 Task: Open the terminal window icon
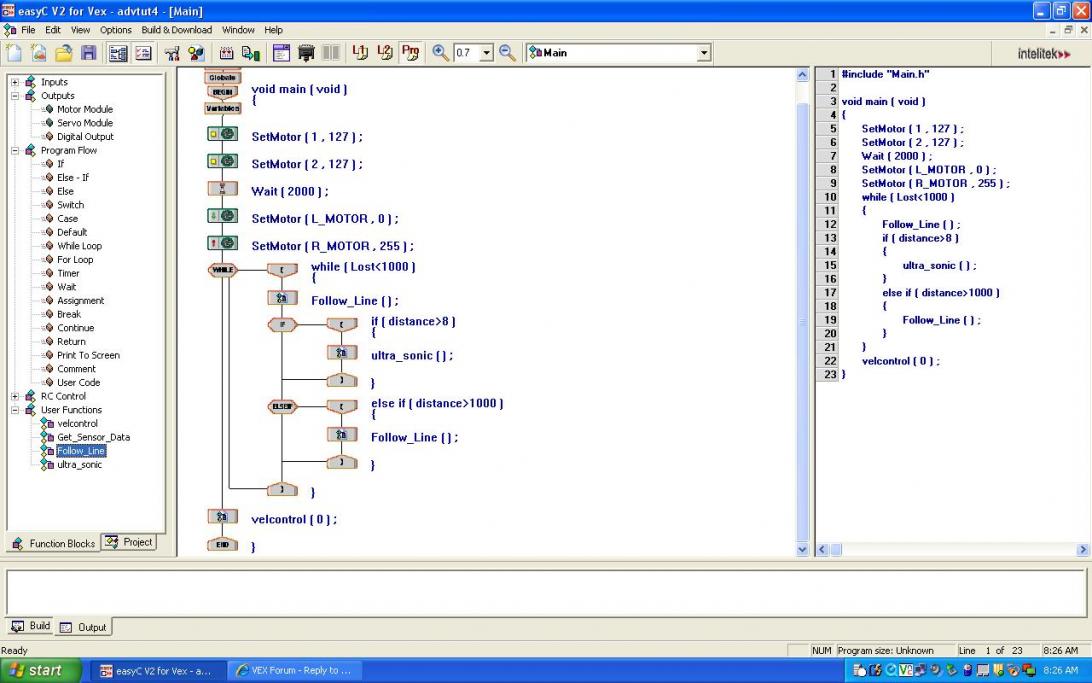click(281, 53)
